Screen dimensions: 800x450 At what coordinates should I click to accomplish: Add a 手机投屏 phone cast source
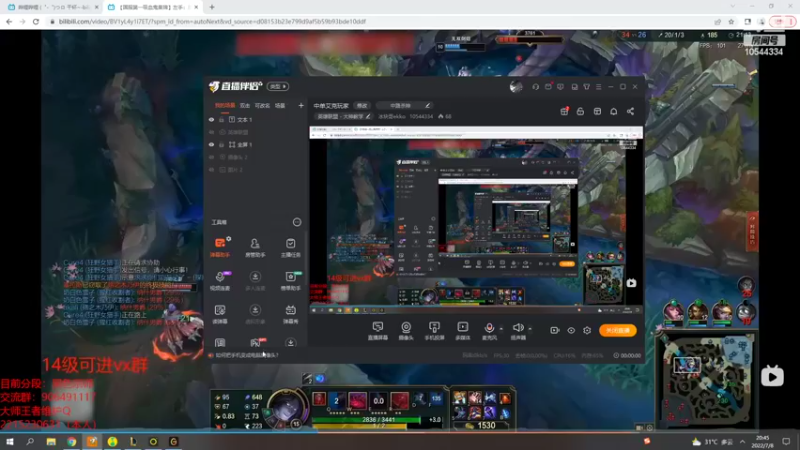click(x=434, y=331)
